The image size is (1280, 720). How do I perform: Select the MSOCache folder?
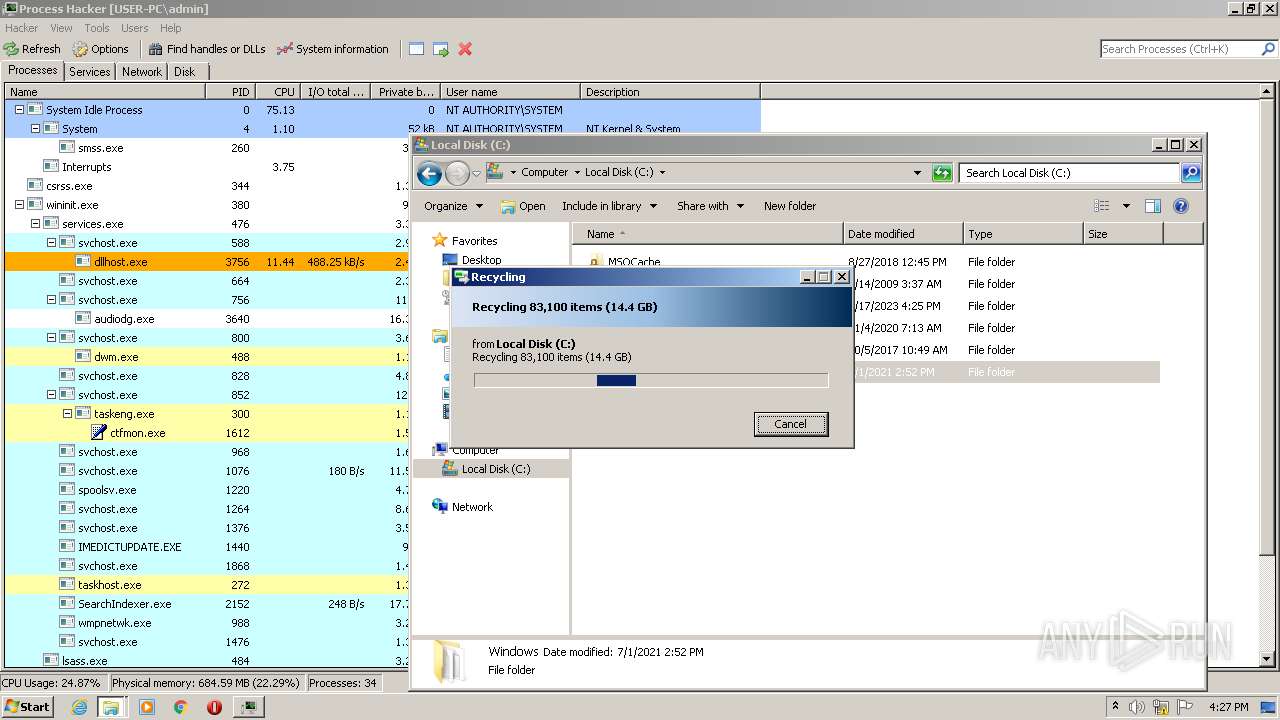[x=634, y=262]
